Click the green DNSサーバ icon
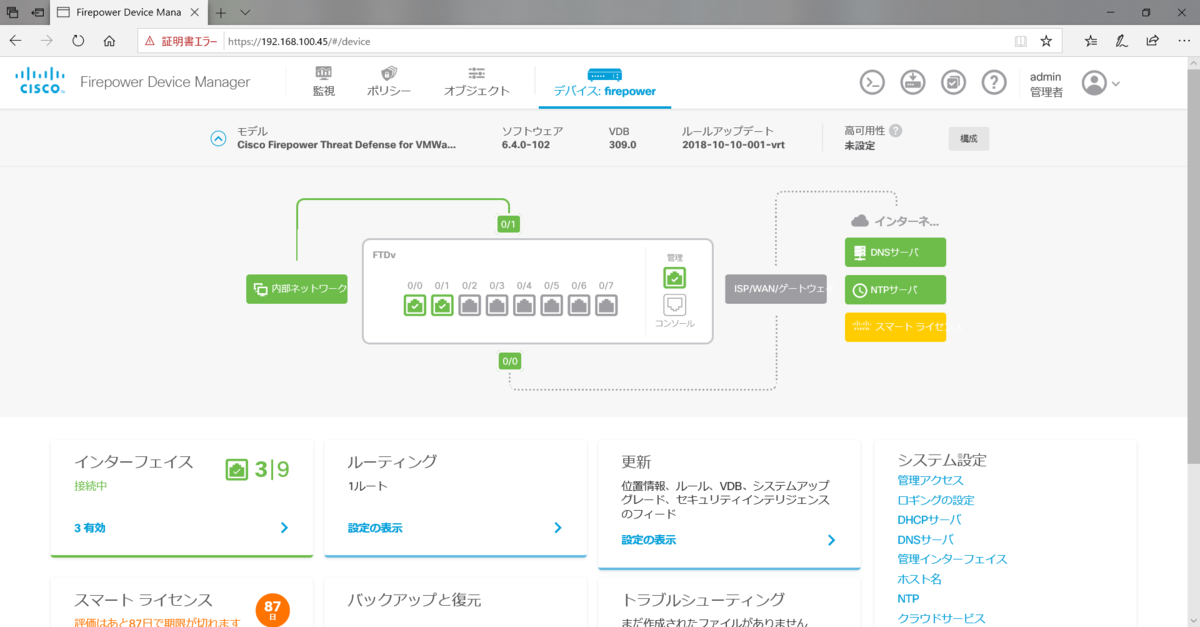The height and width of the screenshot is (627, 1200). tap(895, 252)
